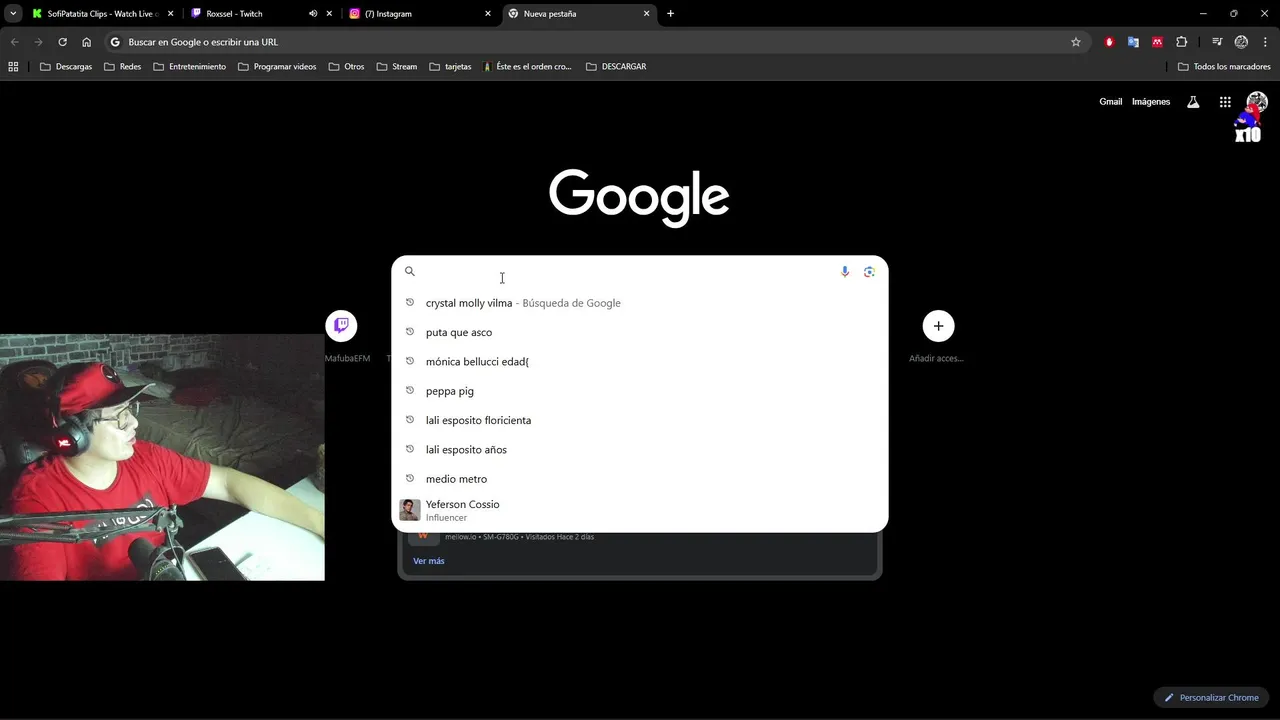Go back to previous page
Image resolution: width=1280 pixels, height=720 pixels.
coord(14,42)
